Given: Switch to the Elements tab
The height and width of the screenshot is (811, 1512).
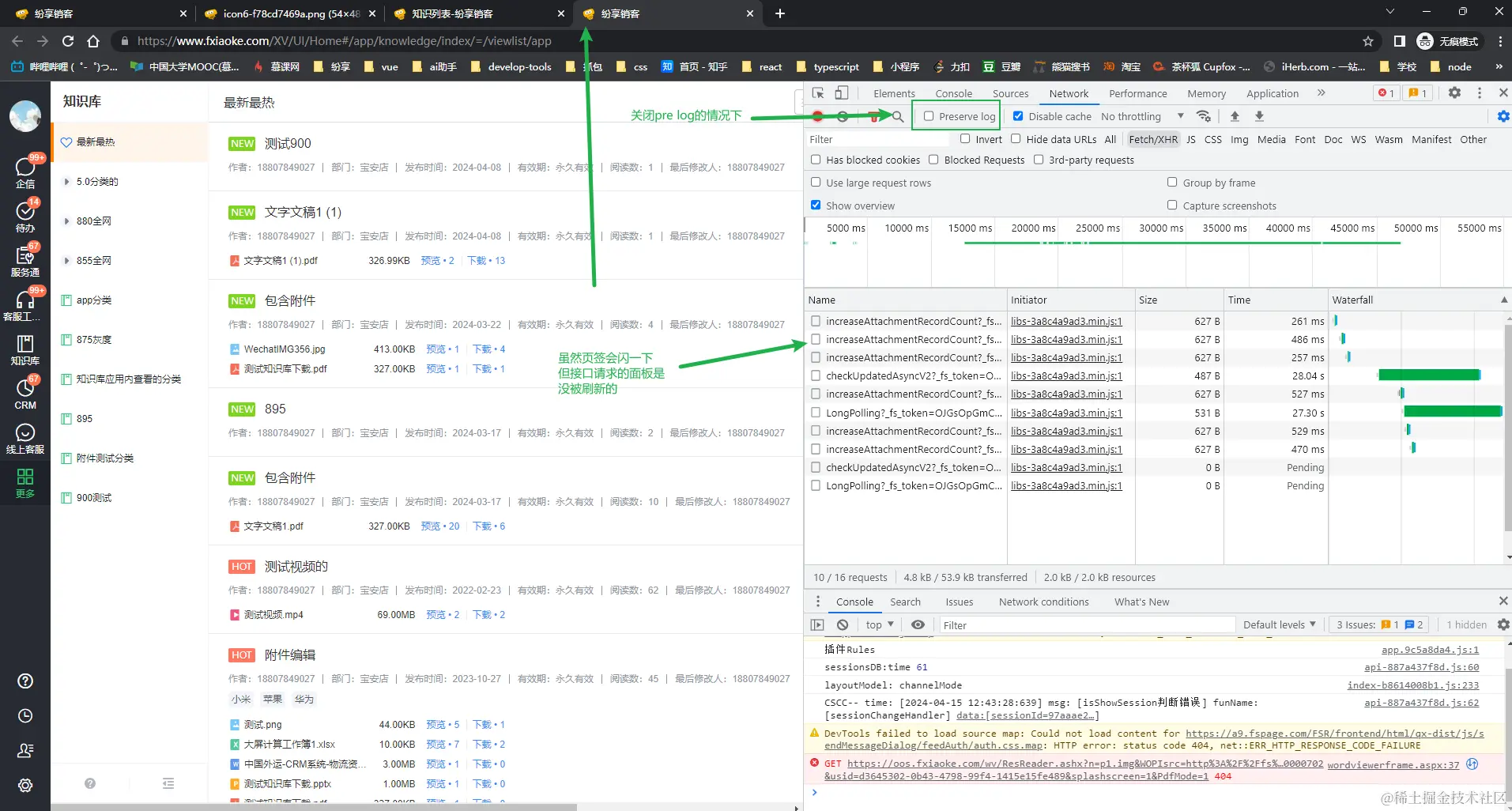Looking at the screenshot, I should (894, 93).
